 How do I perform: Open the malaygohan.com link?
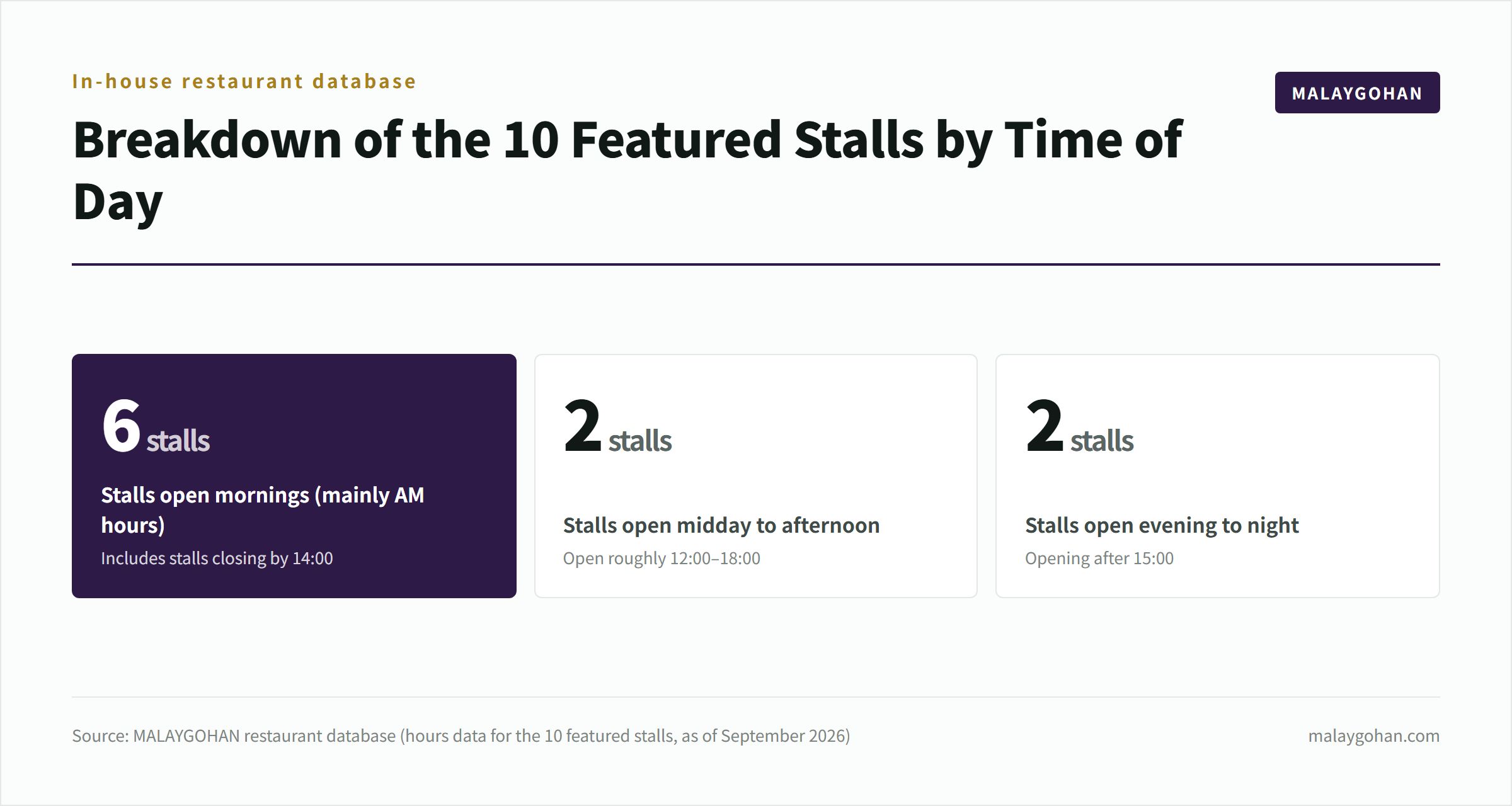coord(1373,735)
